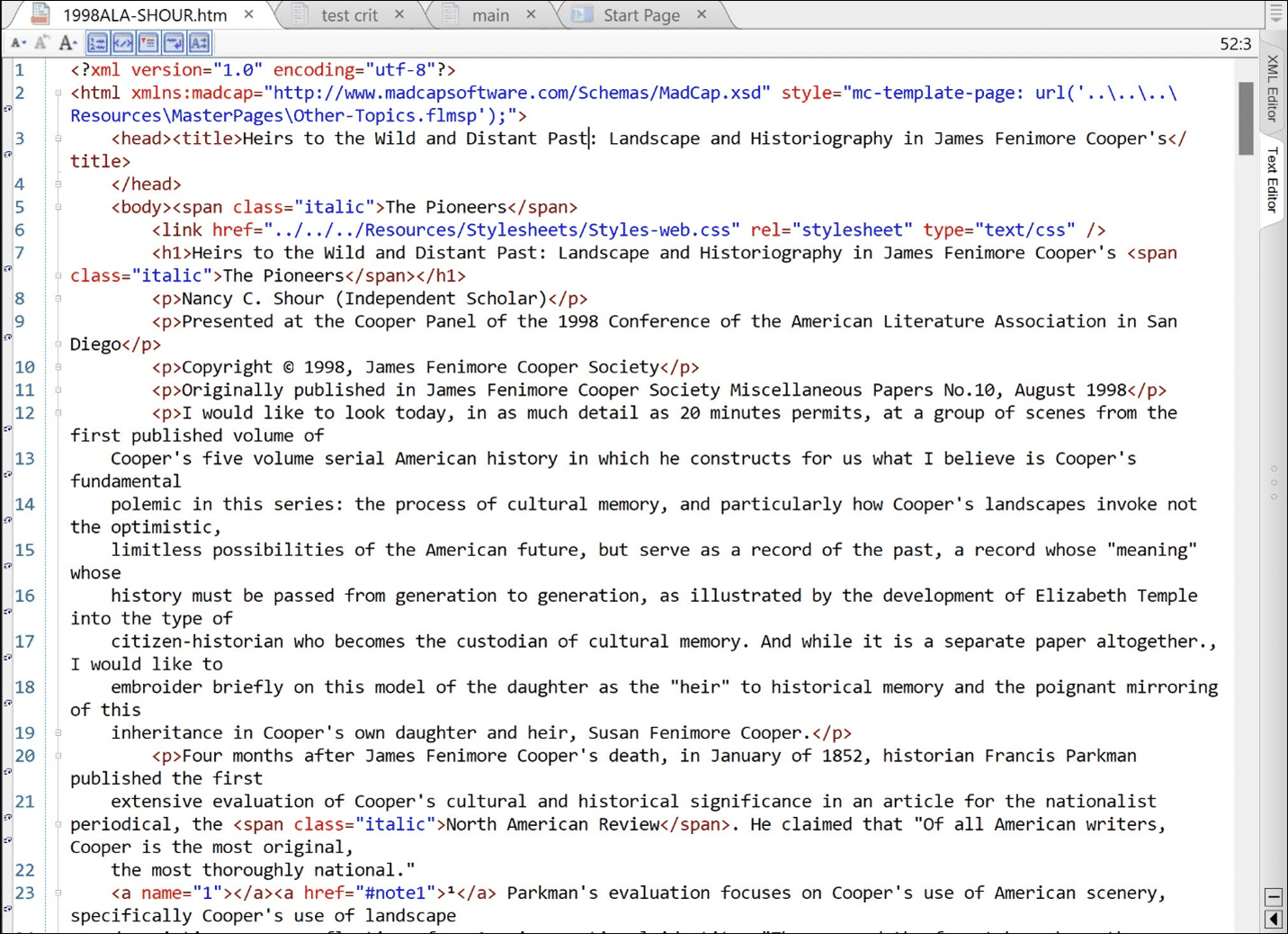Click the collapsible outlining toolbar button

[x=148, y=42]
